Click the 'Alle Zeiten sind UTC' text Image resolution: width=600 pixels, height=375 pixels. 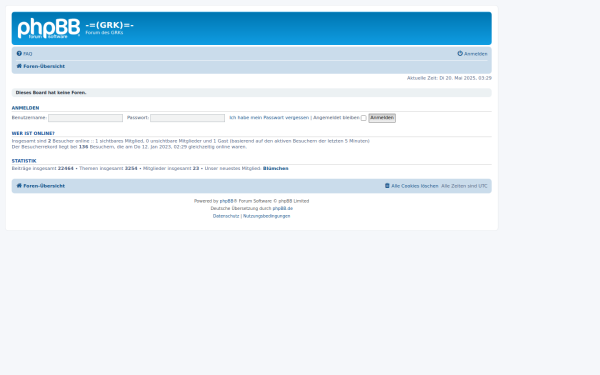tap(464, 186)
